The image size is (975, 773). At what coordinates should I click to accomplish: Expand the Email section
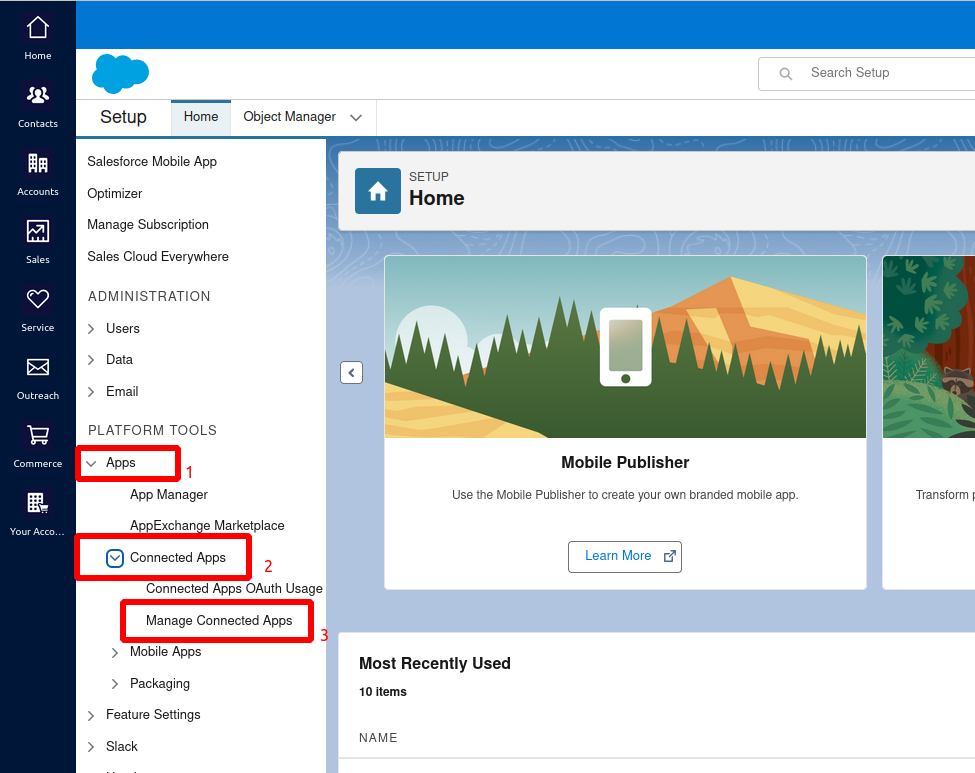tap(91, 391)
